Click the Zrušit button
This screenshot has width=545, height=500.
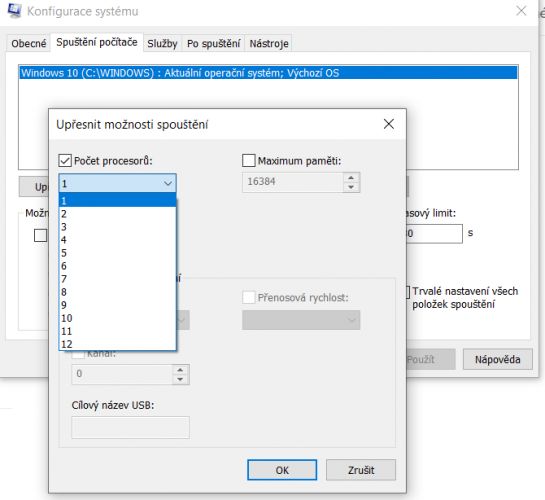[361, 470]
